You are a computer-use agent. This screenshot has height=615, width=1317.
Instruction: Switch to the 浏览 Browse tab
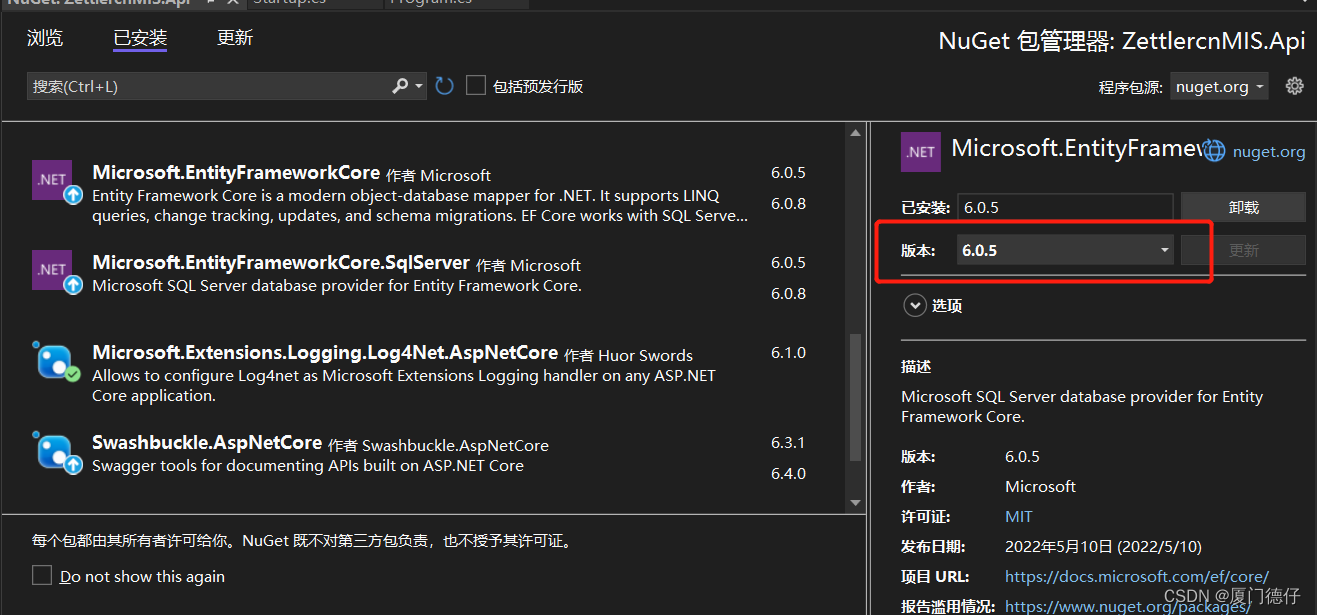[x=45, y=38]
